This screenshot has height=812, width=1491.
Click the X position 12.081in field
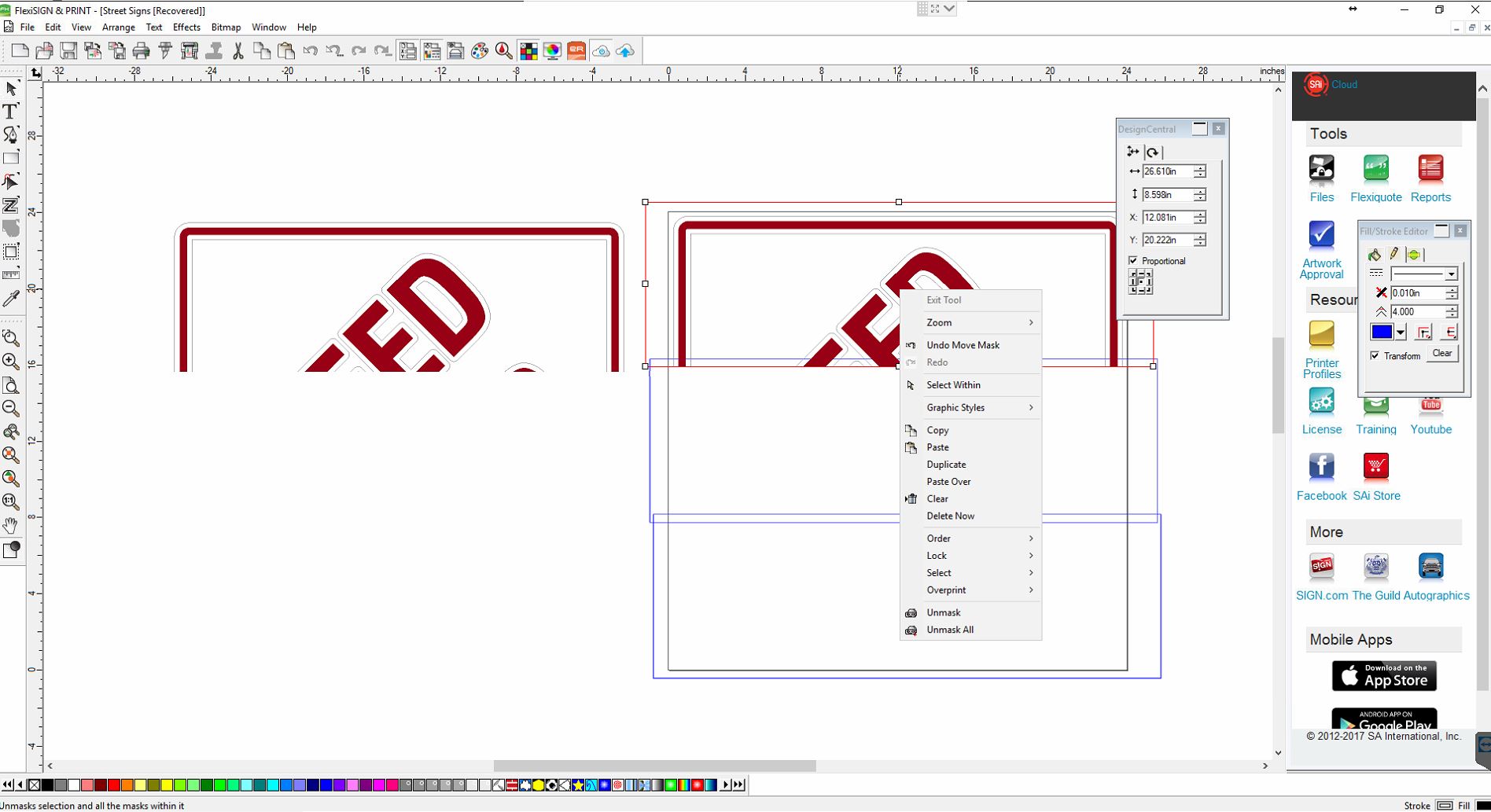pos(1167,218)
